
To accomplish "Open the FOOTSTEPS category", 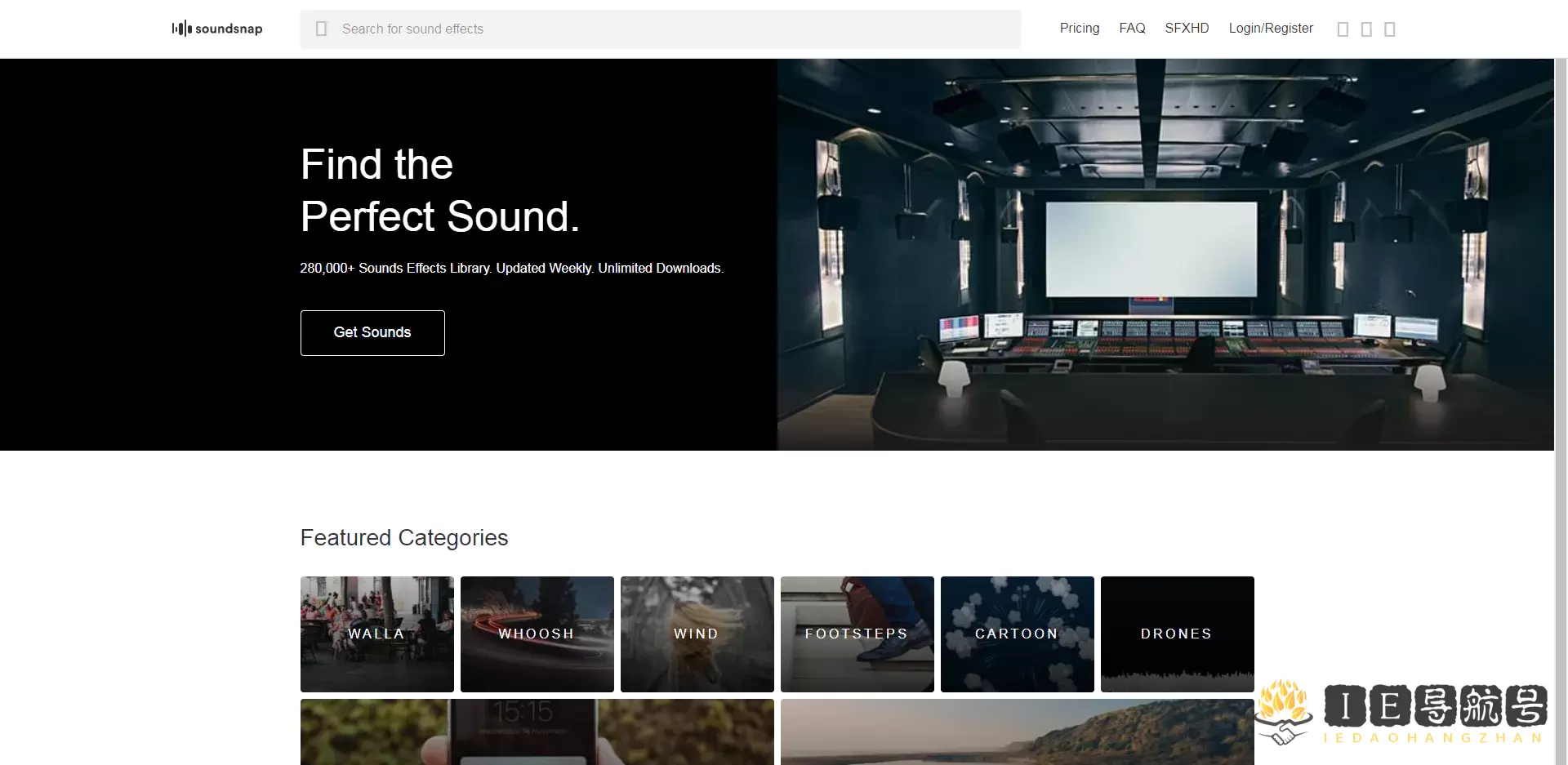I will pyautogui.click(x=857, y=634).
